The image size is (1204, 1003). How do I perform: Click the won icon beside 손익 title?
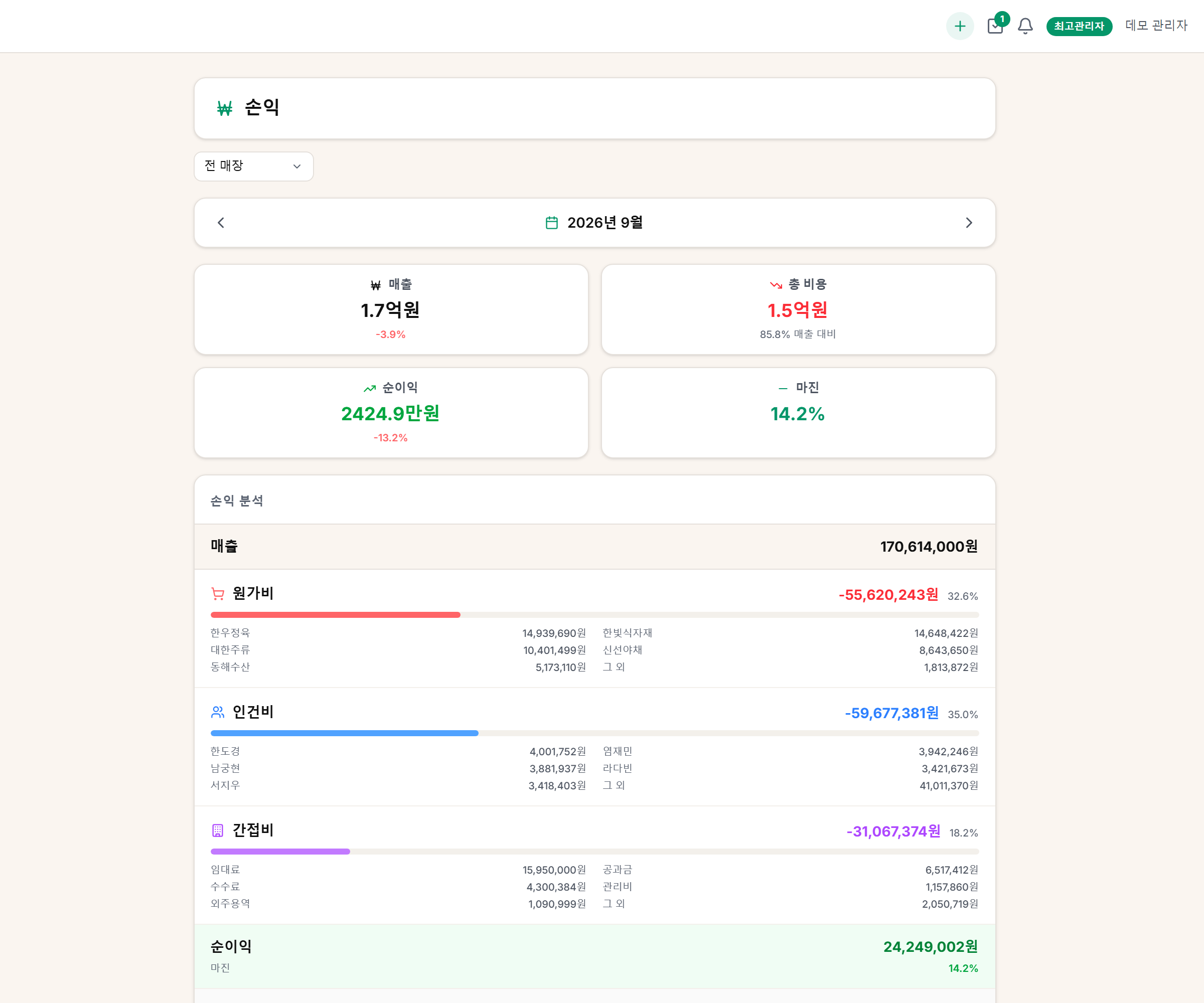225,108
